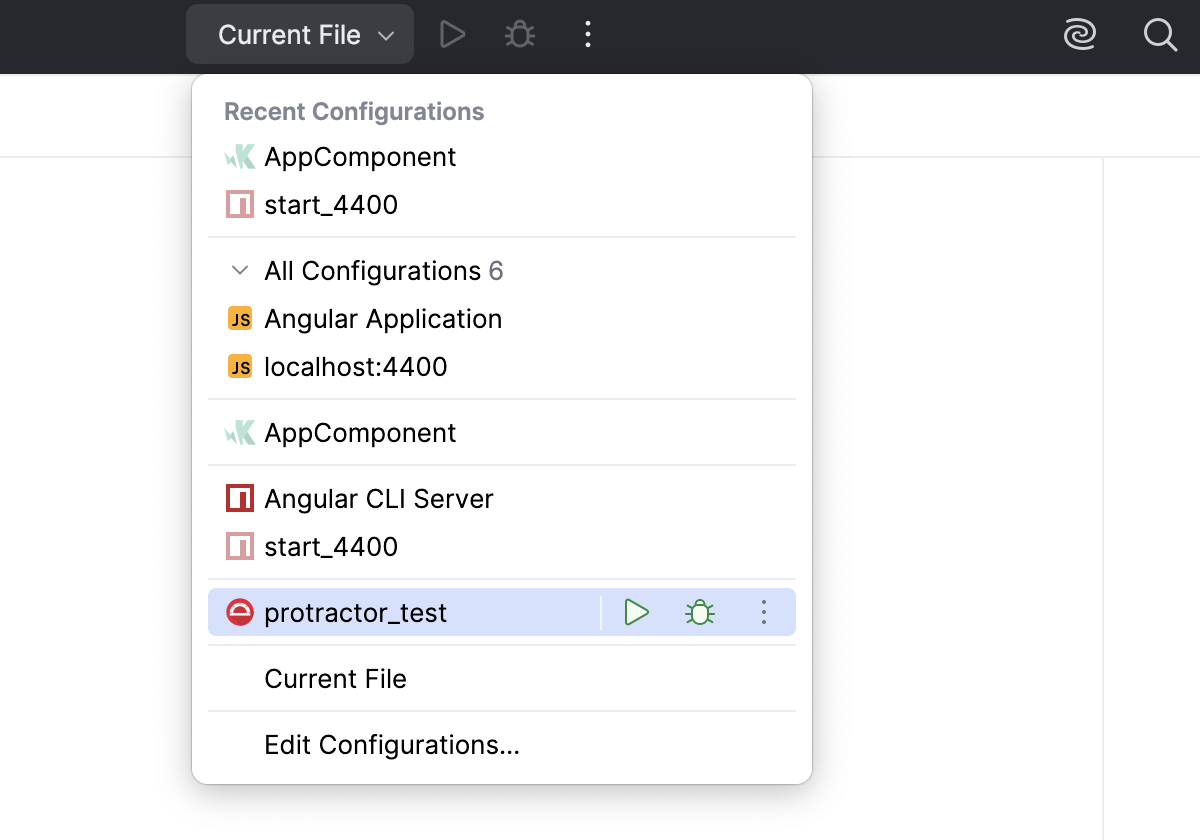This screenshot has width=1200, height=840.
Task: Click the npm icon of start_4400 in All Configurations
Action: pyautogui.click(x=240, y=547)
